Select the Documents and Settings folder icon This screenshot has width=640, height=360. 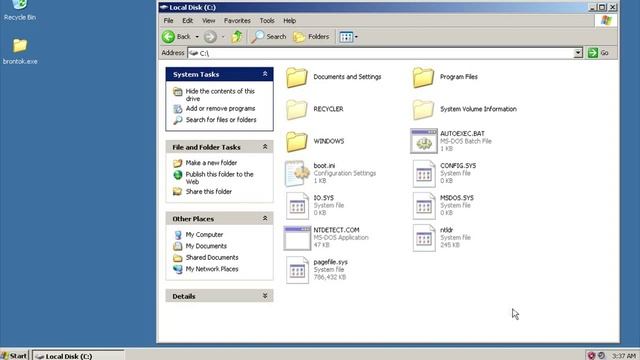coord(297,78)
